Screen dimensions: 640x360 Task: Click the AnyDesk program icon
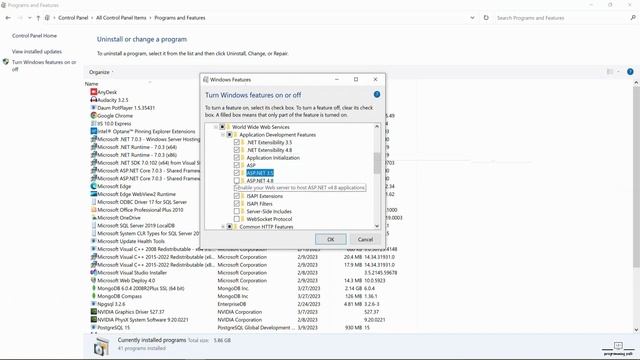click(93, 92)
